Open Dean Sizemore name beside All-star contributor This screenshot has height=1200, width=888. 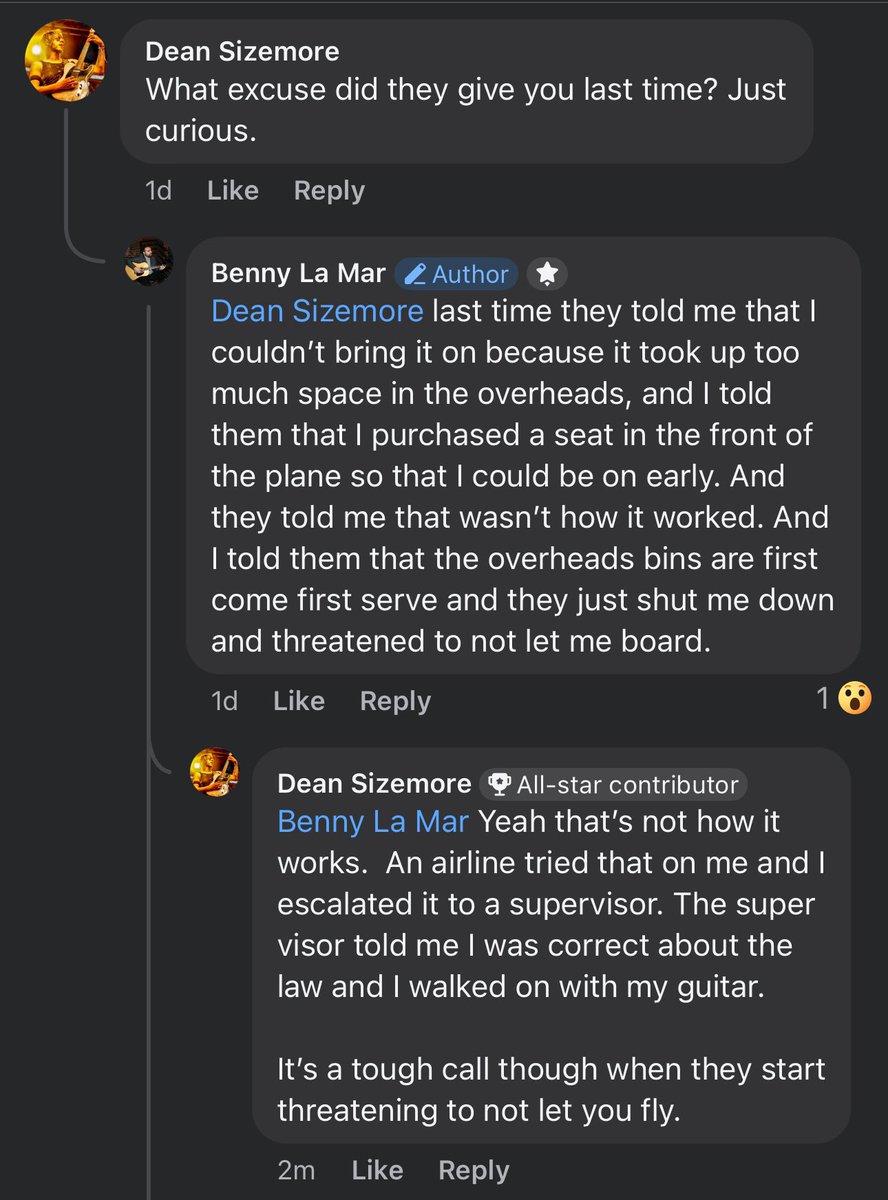coord(374,784)
